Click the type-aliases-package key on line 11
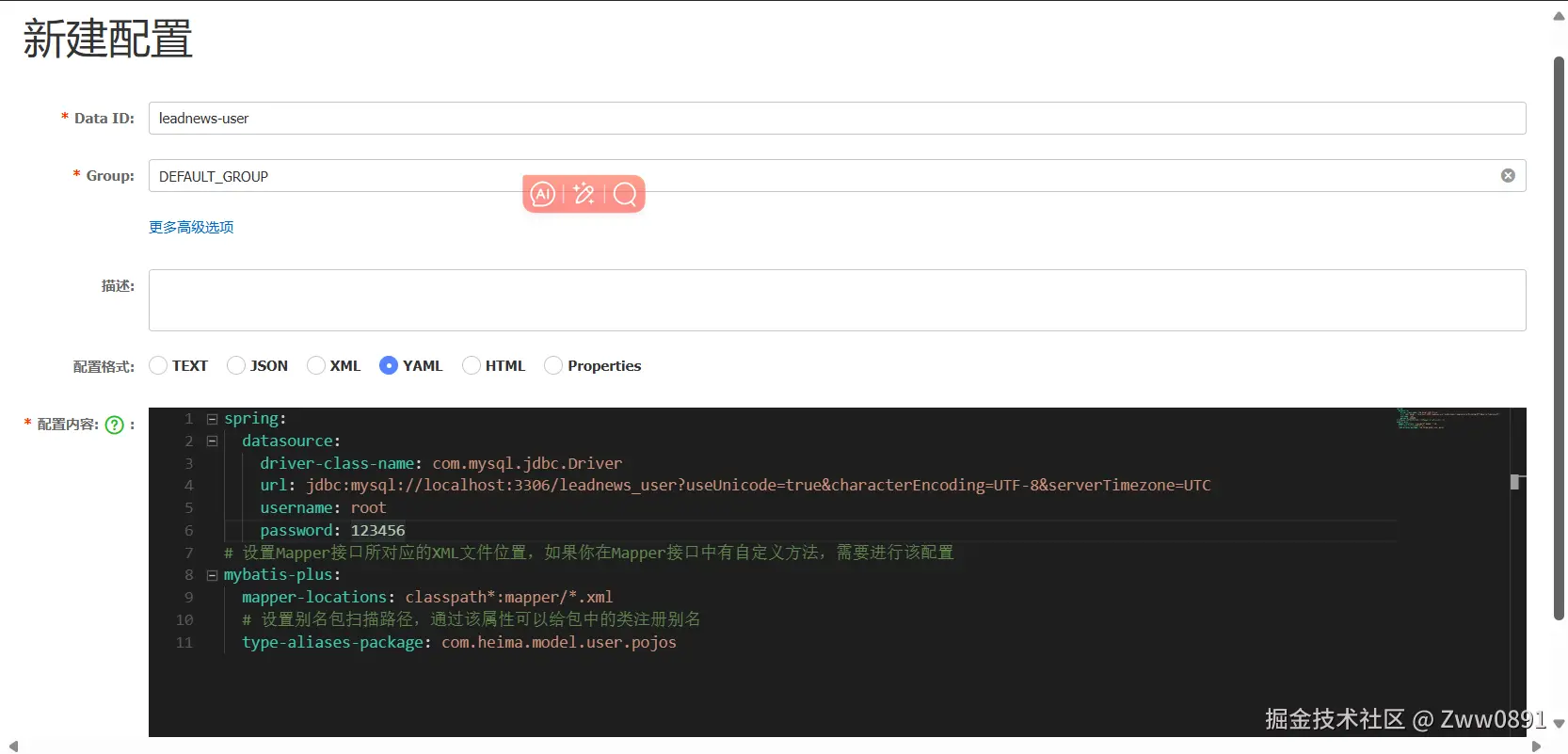The height and width of the screenshot is (754, 1568). point(332,643)
